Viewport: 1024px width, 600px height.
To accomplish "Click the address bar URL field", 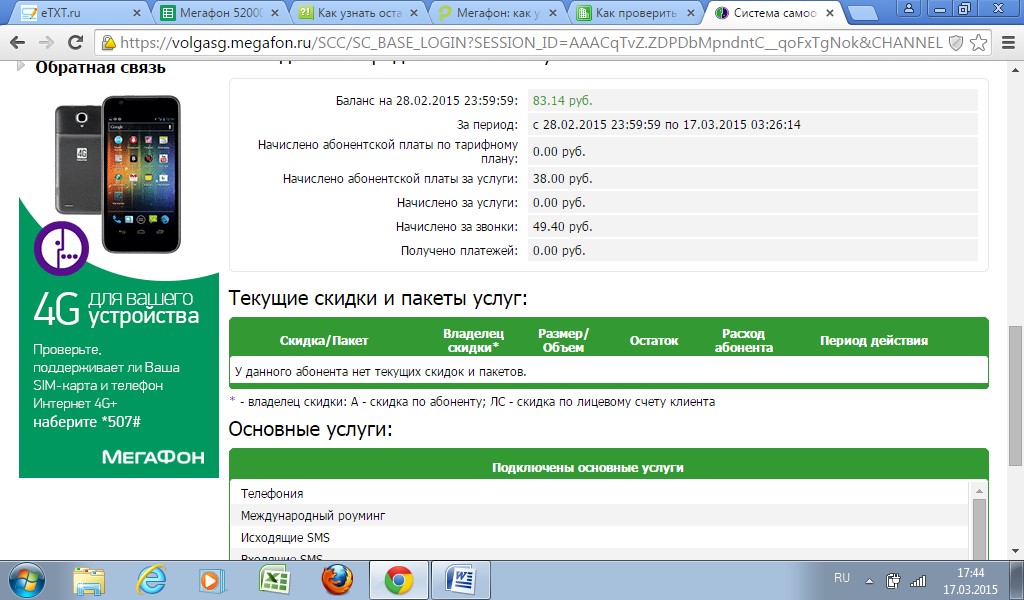I will click(530, 43).
